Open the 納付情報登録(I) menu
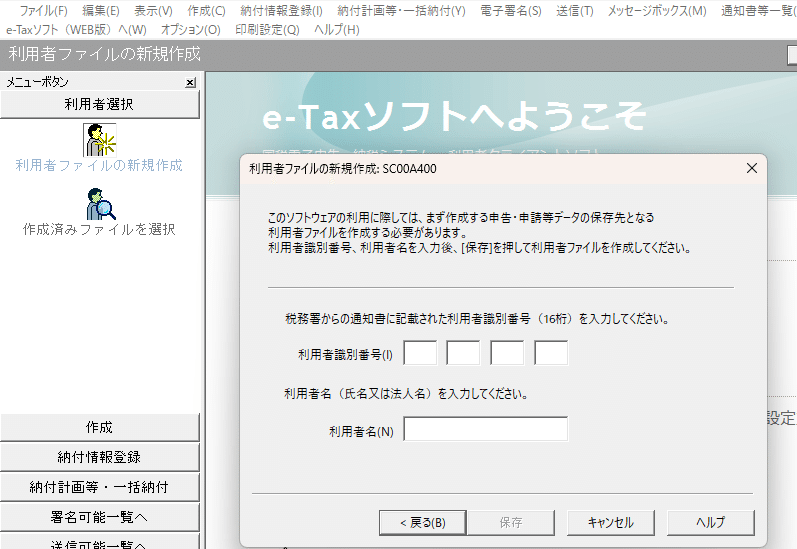Screen dimensions: 797x549 click(x=281, y=11)
